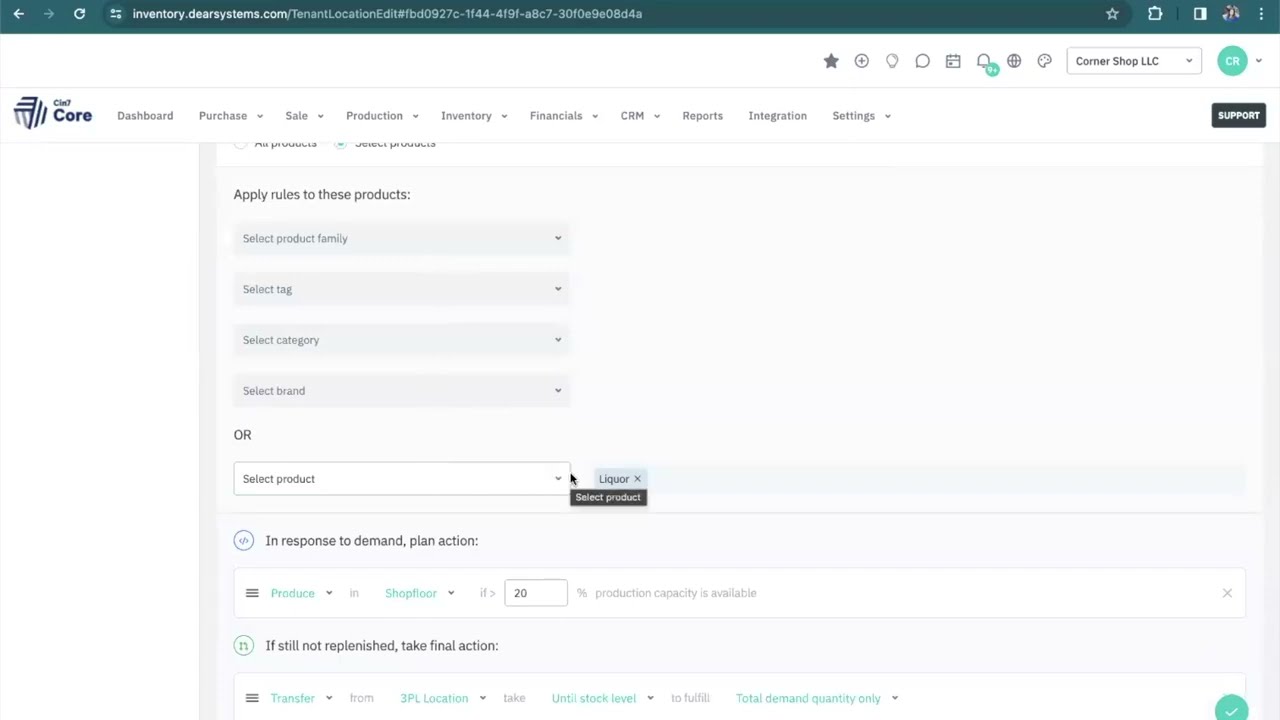The height and width of the screenshot is (720, 1280).
Task: Click the quick-add plus circle icon
Action: pos(861,61)
